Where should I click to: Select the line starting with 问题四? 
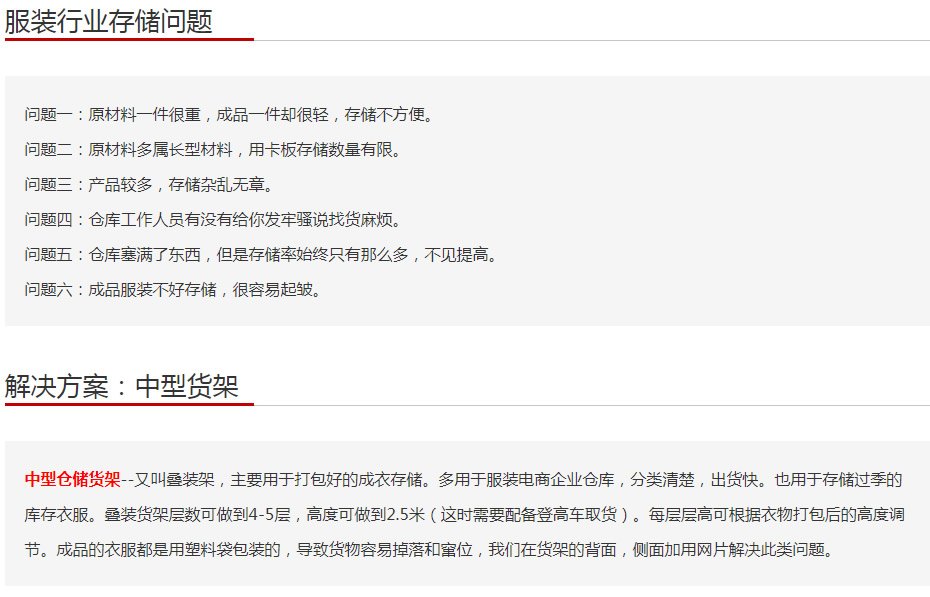click(214, 220)
